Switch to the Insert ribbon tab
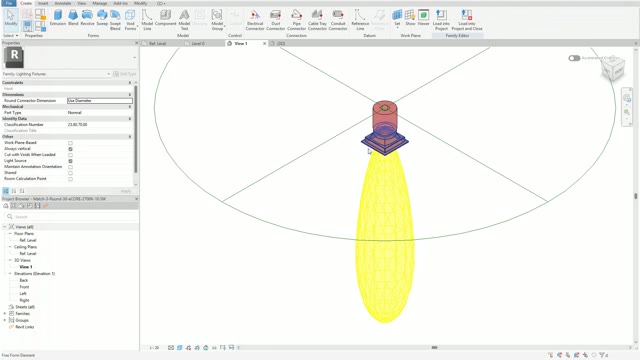This screenshot has width=640, height=360. (43, 3)
